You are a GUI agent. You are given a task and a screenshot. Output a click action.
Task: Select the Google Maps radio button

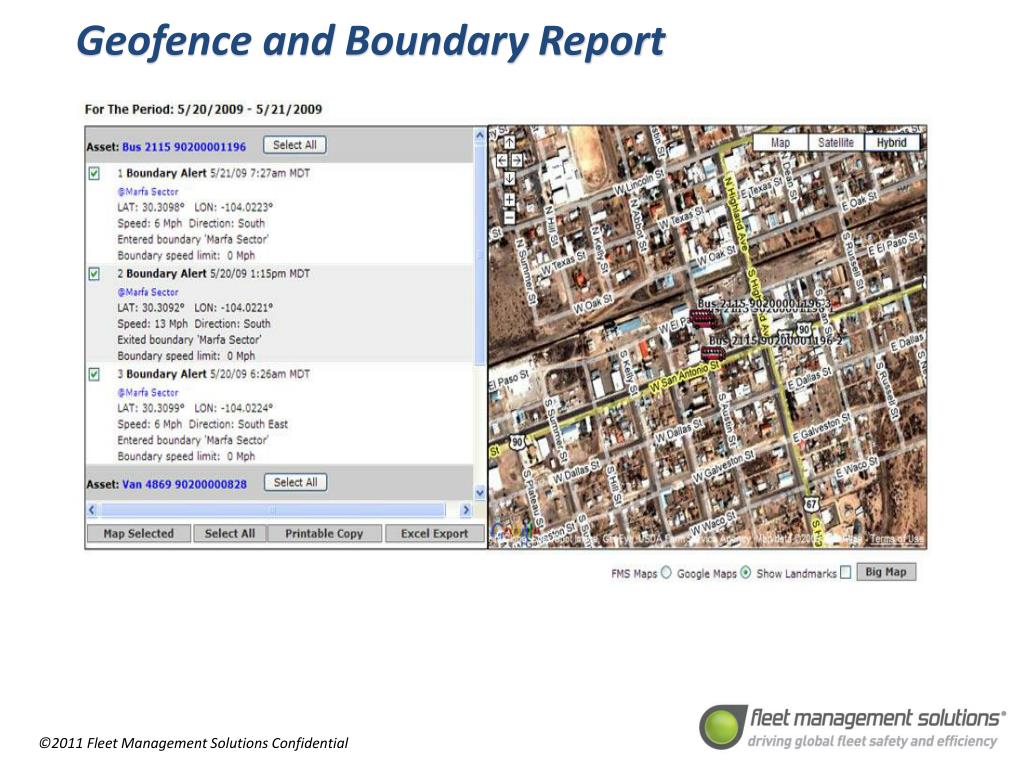(745, 573)
